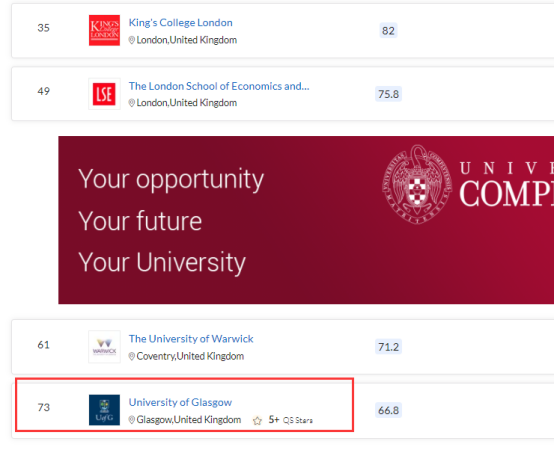Click the University of Warwick logo
The image size is (554, 454).
coord(104,347)
